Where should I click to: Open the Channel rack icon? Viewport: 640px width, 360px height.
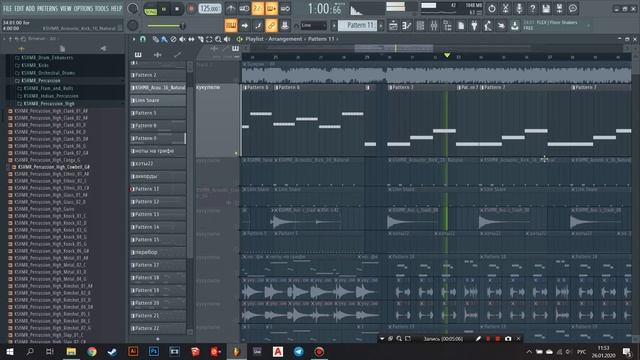[x=420, y=26]
